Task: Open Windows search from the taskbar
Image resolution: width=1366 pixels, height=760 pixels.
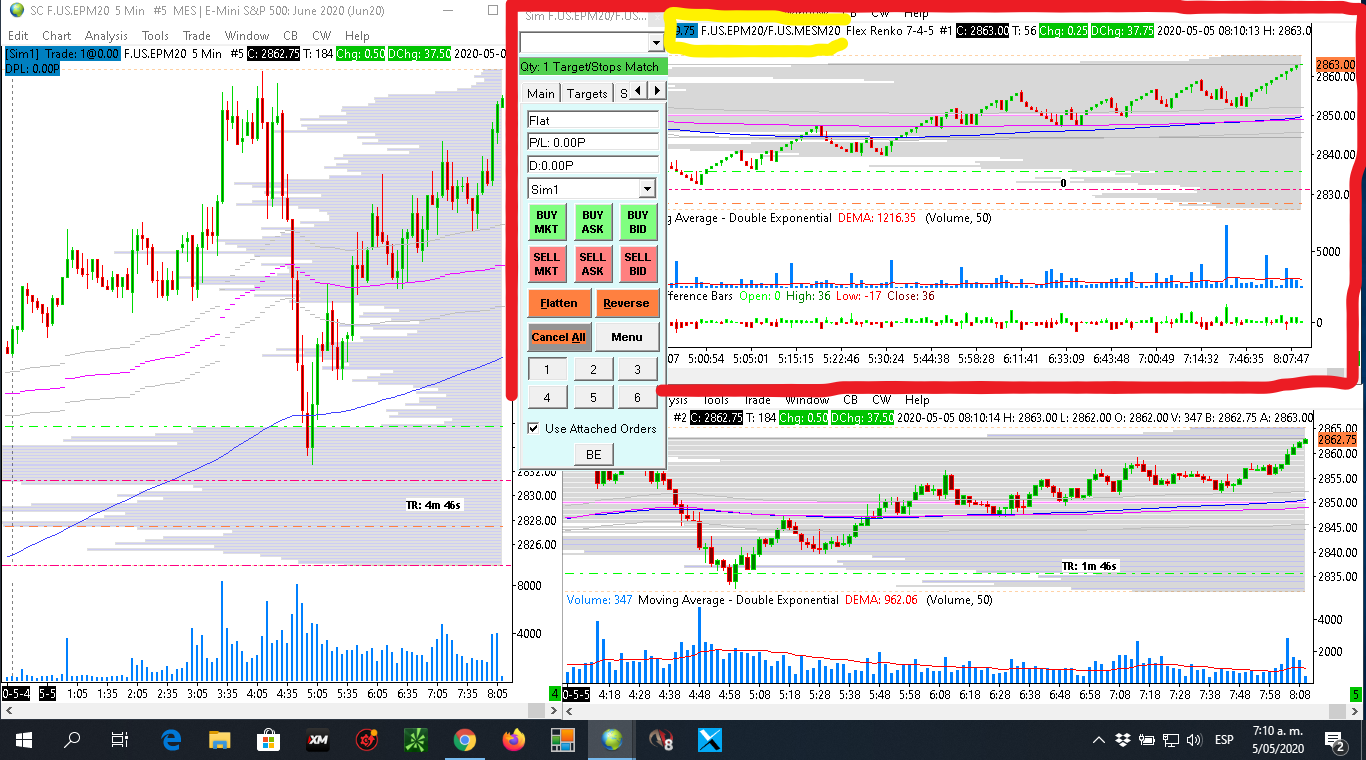Action: pyautogui.click(x=72, y=740)
